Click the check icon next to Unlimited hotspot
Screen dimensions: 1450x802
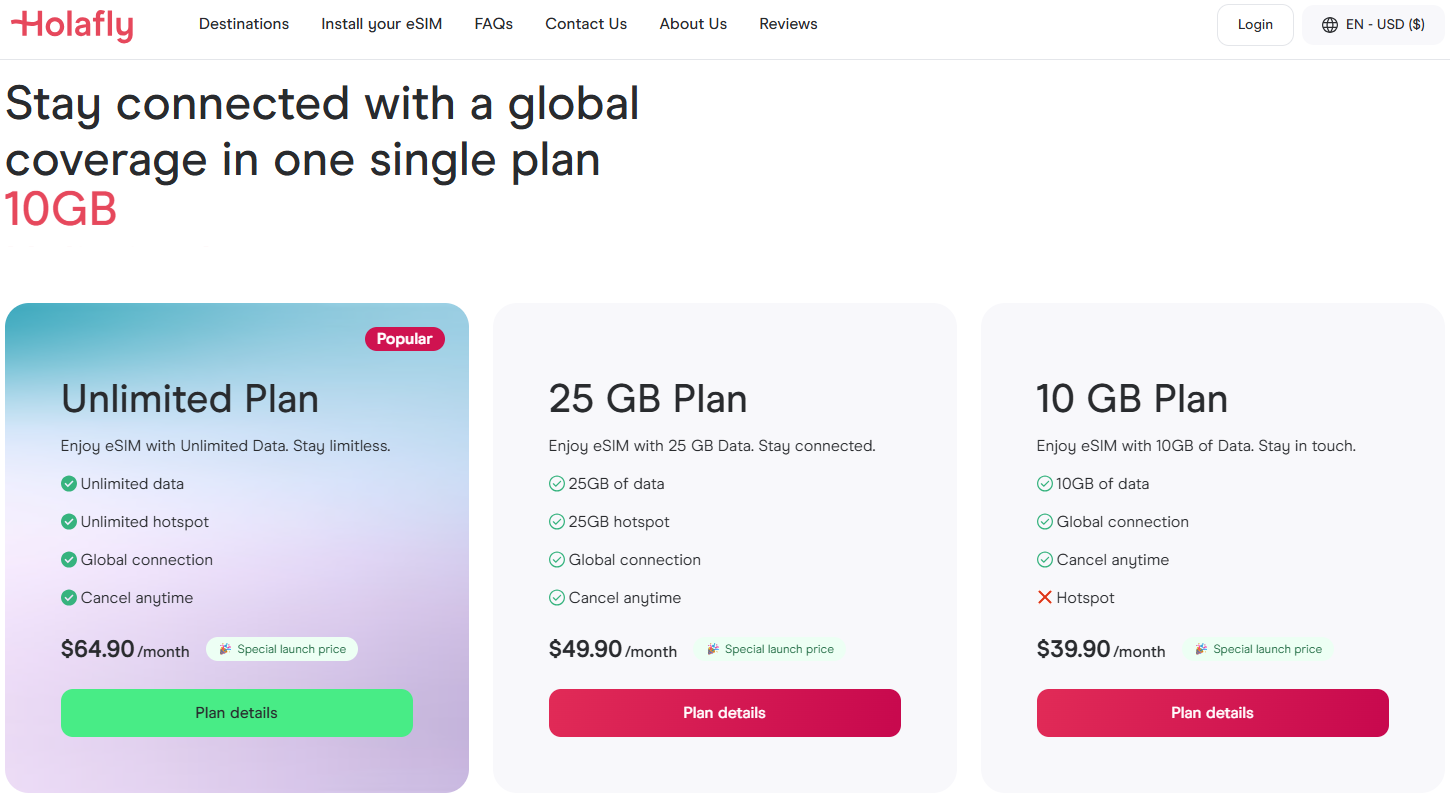pos(69,522)
